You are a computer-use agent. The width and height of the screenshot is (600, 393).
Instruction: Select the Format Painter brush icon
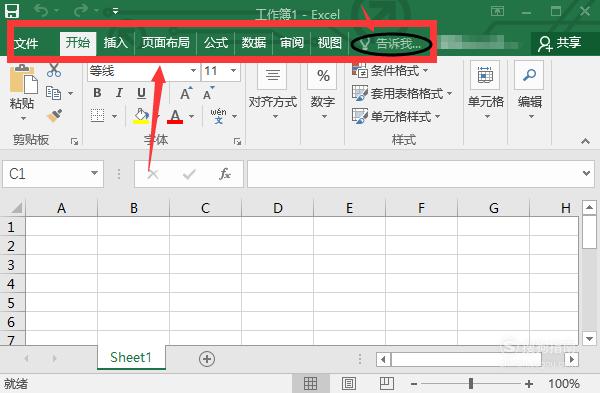click(55, 115)
